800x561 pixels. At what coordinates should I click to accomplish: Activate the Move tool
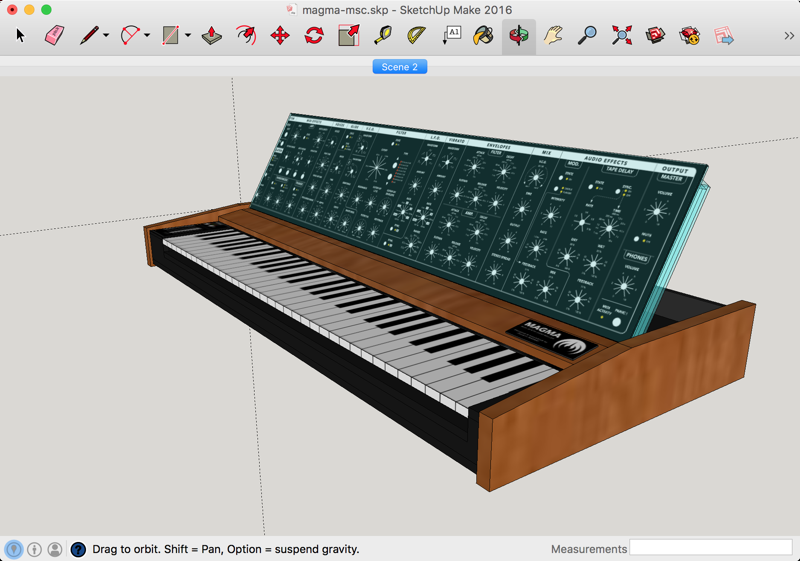click(280, 36)
